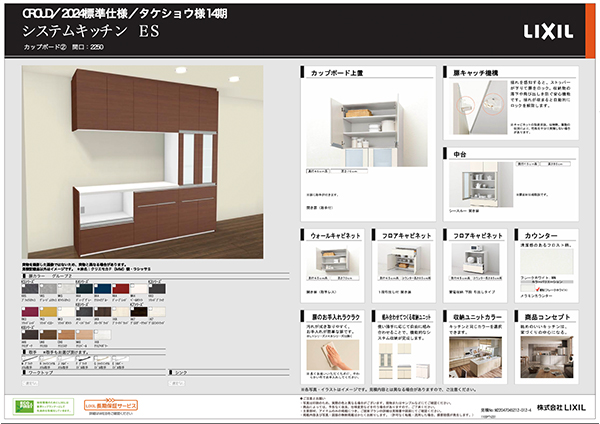The height and width of the screenshot is (424, 600).
Task: Click the カウンター heading
Action: coord(541,236)
